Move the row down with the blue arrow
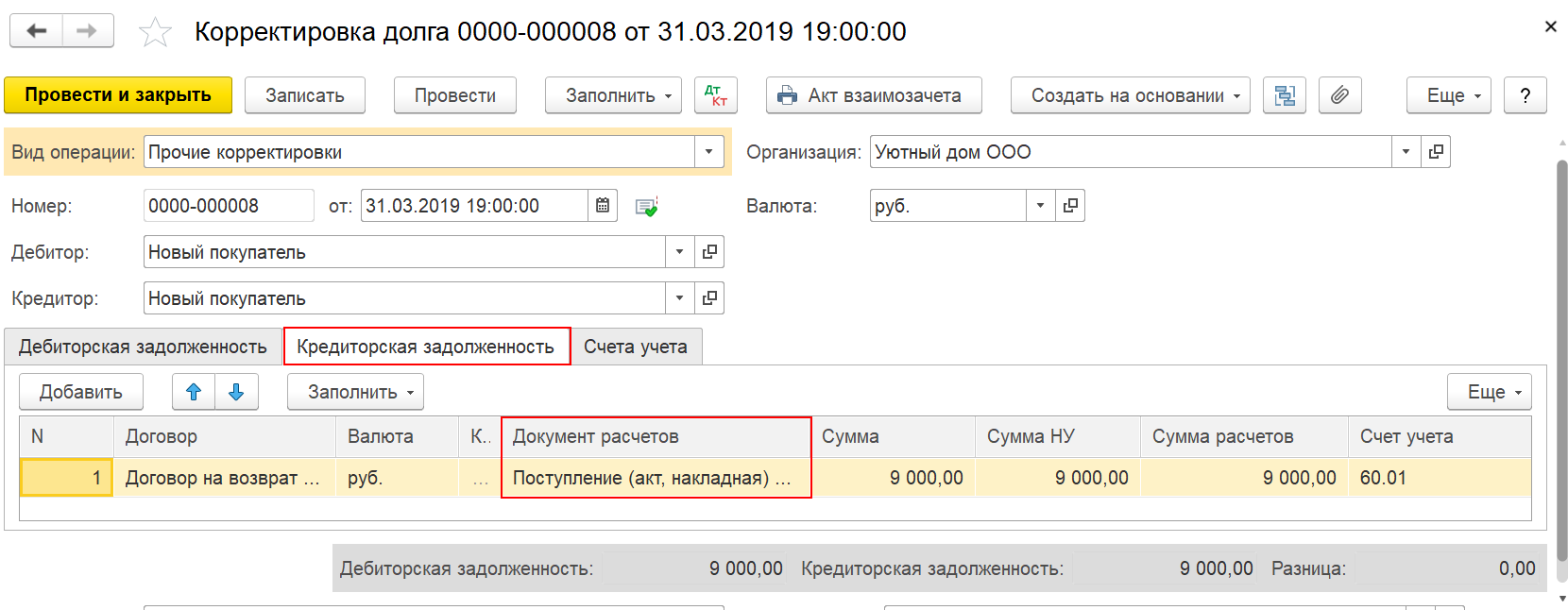Viewport: 1568px width, 610px height. (x=237, y=392)
